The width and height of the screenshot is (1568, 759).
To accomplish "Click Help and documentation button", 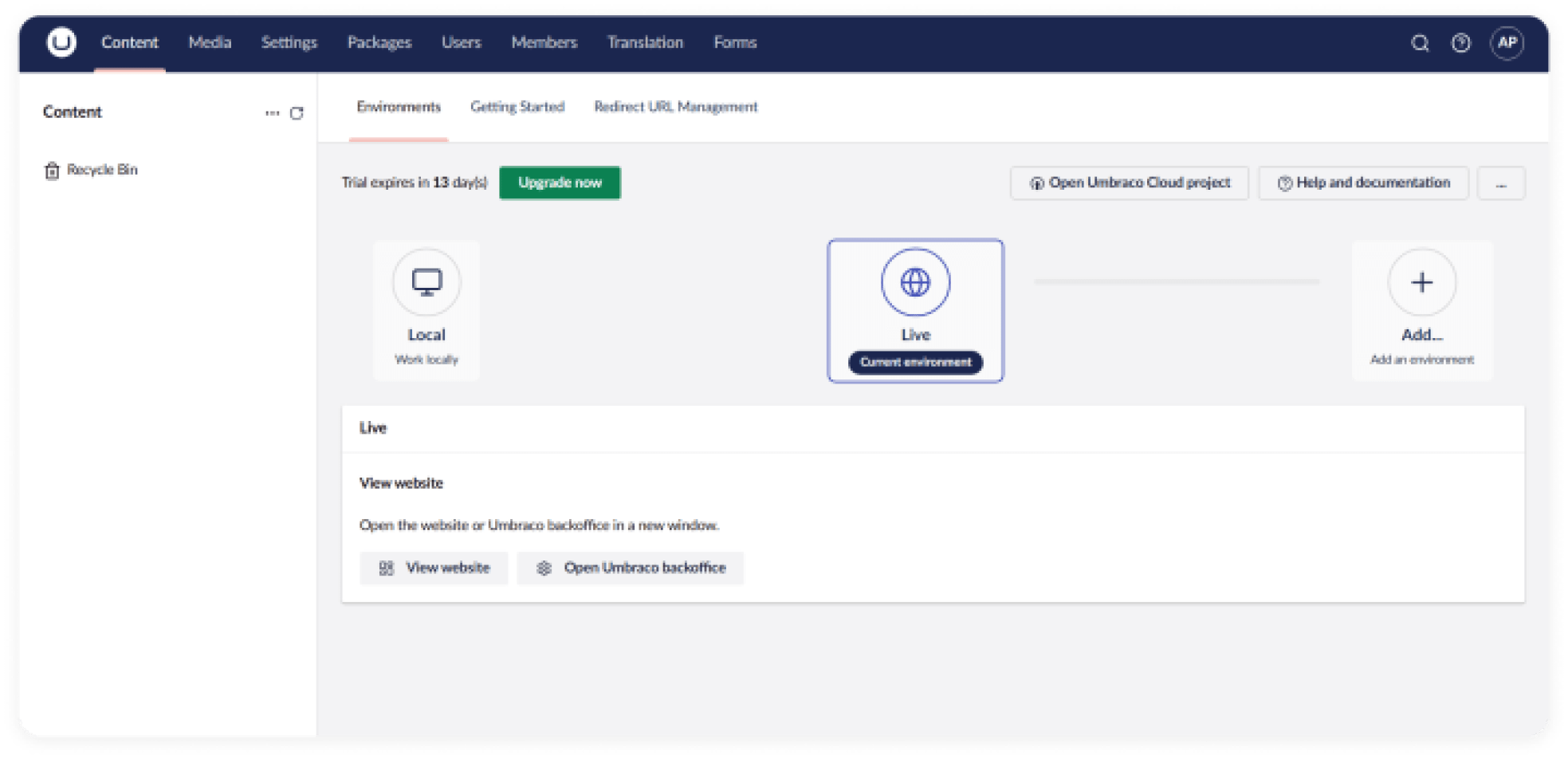I will (x=1363, y=183).
